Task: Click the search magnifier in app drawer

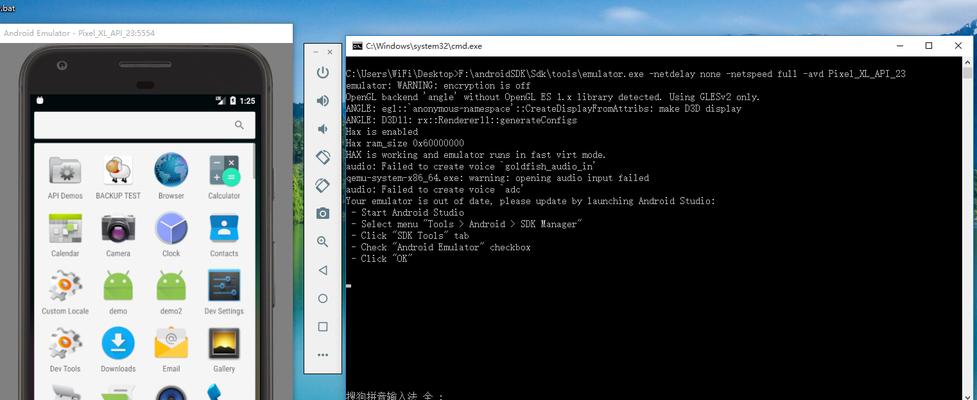Action: 239,125
